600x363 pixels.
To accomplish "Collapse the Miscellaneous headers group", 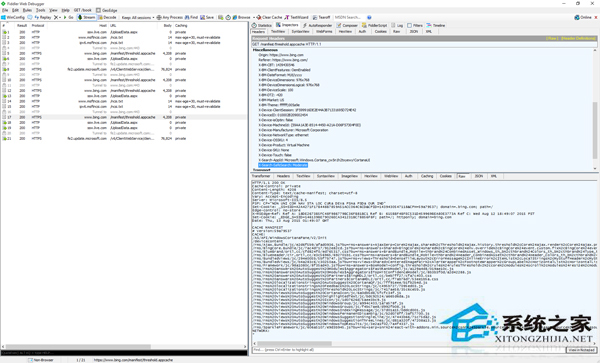I will 265,50.
